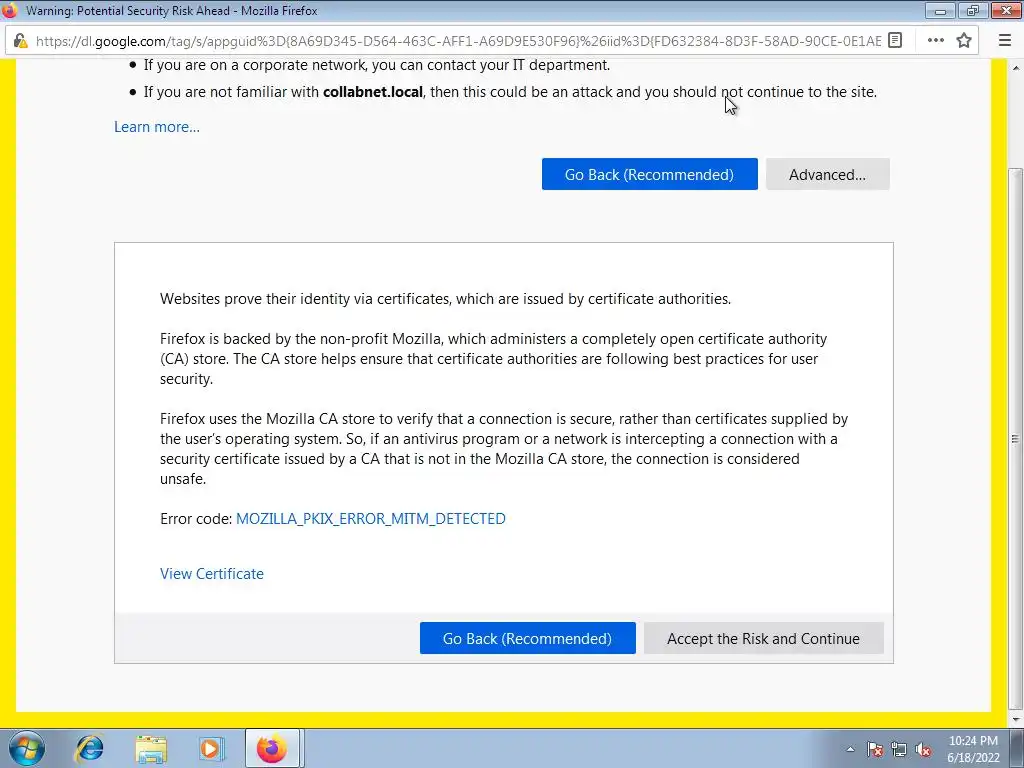Show hidden tray icons arrow
The height and width of the screenshot is (768, 1024).
(850, 750)
